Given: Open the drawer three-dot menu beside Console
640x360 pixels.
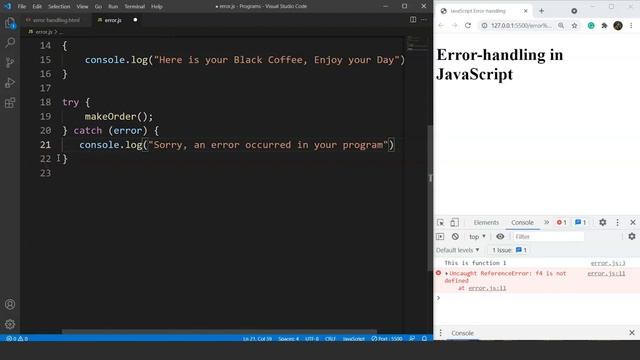Looking at the screenshot, I should [440, 333].
